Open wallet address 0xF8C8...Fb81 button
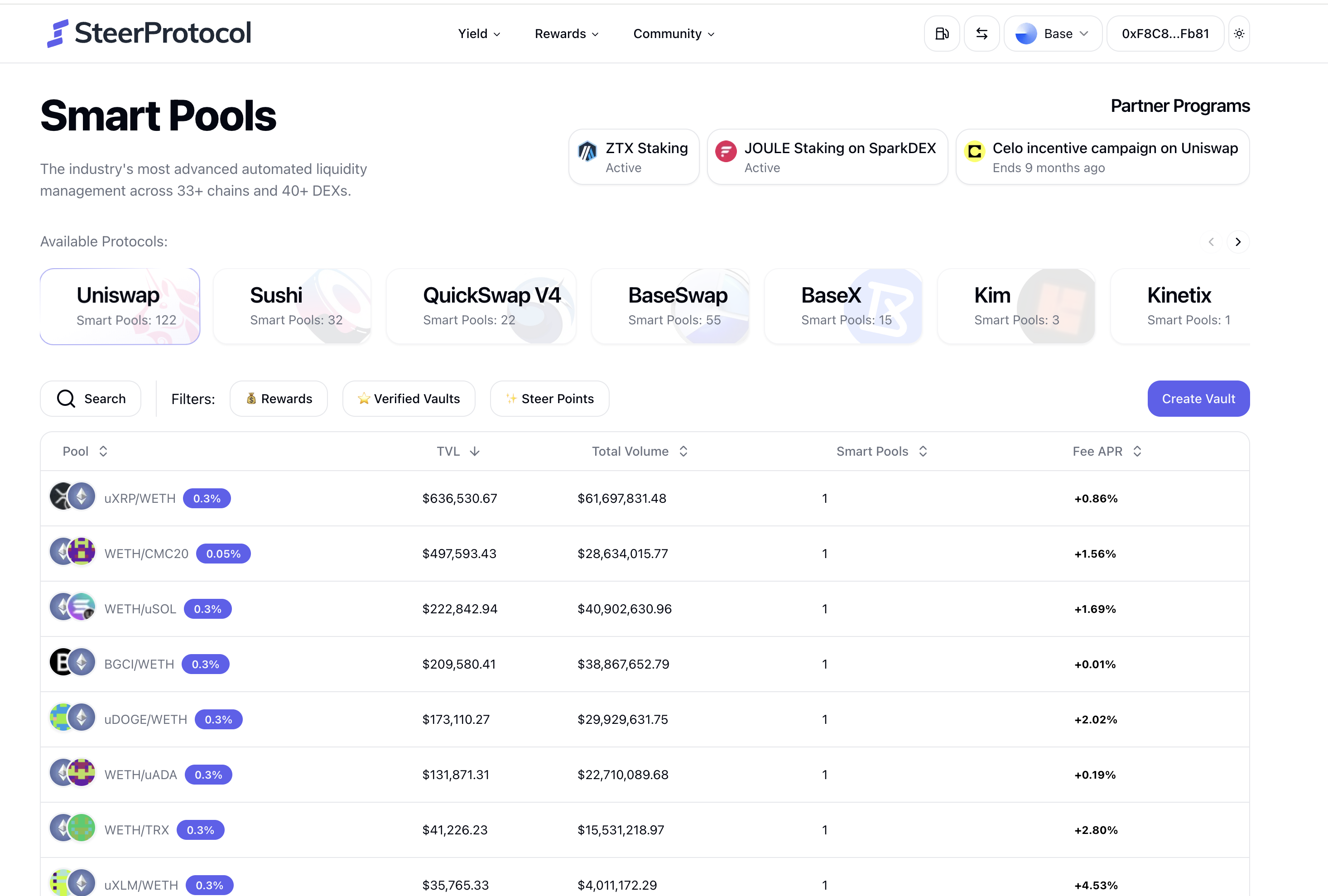 [1165, 34]
